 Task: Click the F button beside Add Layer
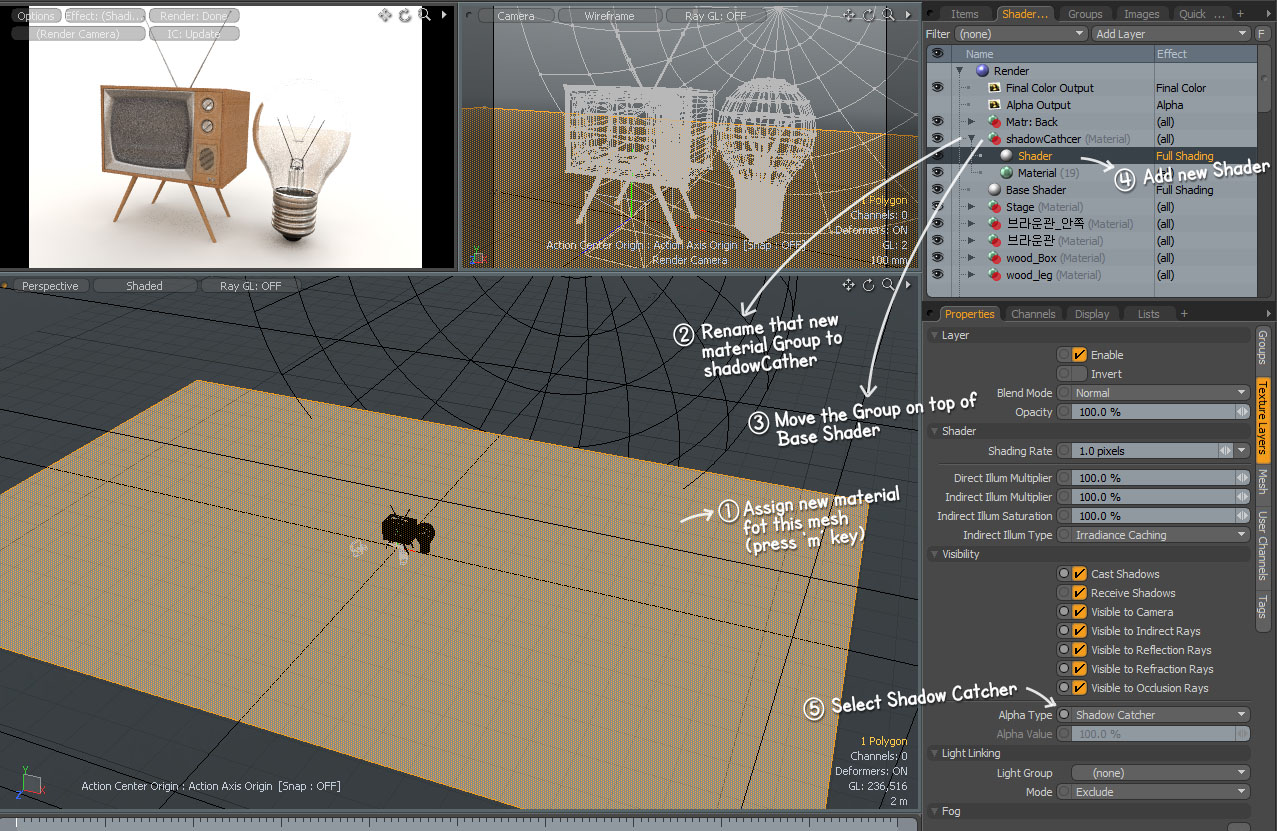(x=1263, y=34)
